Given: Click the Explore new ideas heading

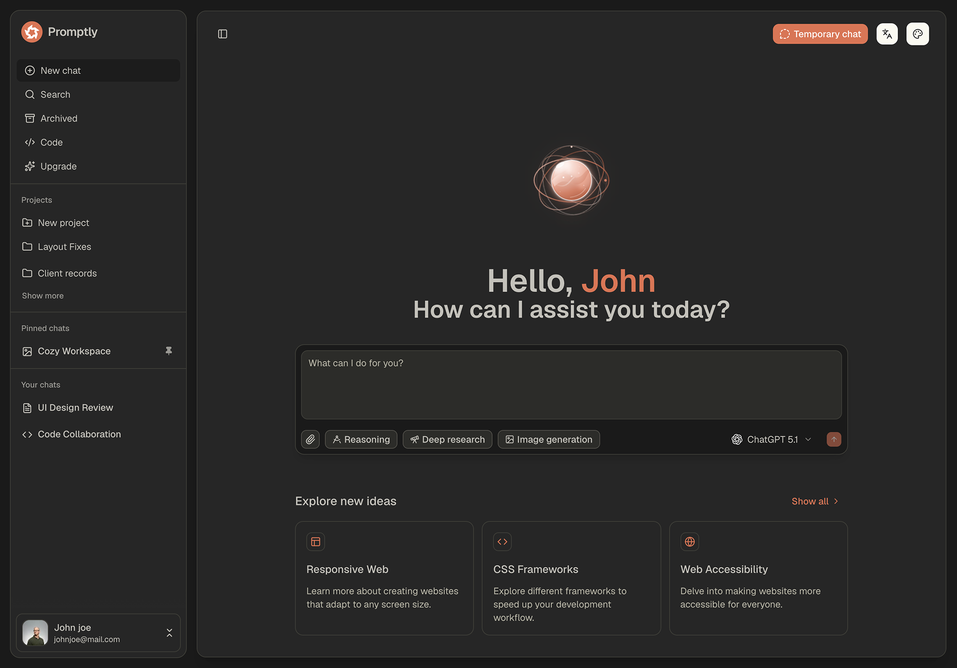Looking at the screenshot, I should click(345, 501).
